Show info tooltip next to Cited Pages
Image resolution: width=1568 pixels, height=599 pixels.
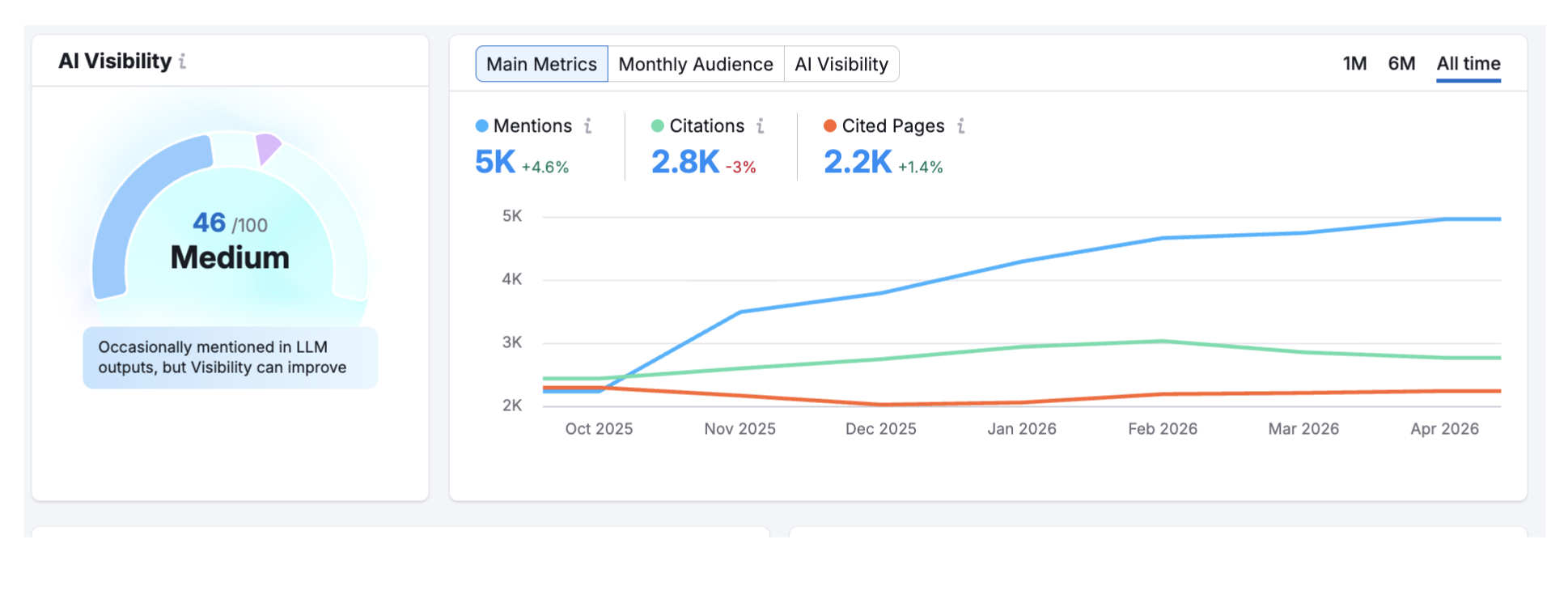(x=961, y=126)
